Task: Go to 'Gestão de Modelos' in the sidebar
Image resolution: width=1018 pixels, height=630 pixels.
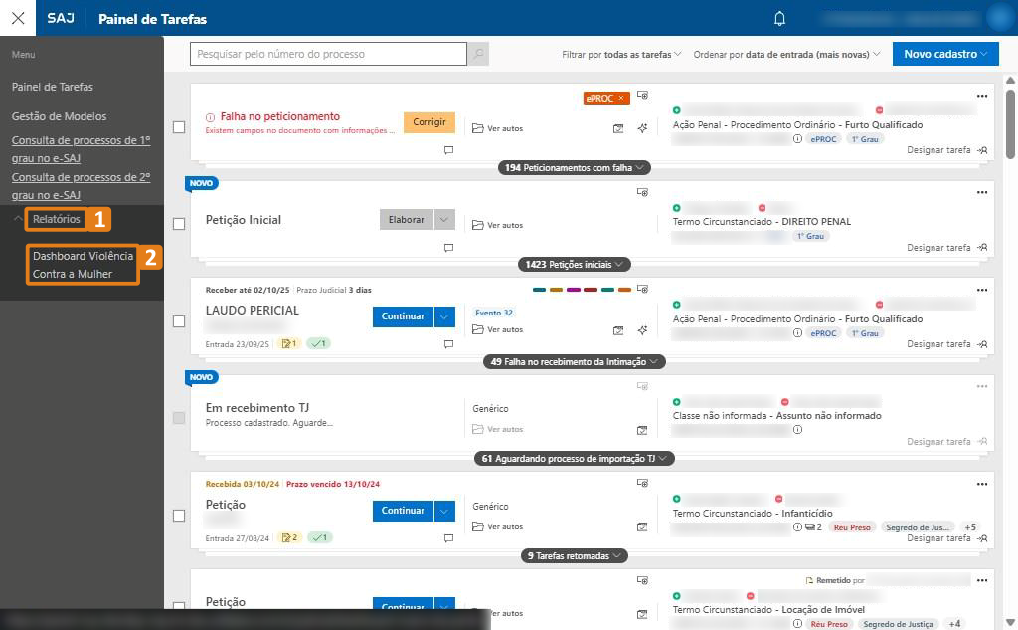Action: [57, 115]
